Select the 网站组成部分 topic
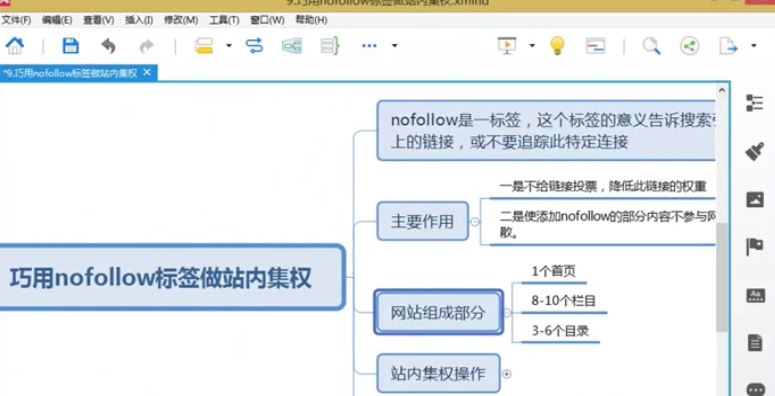775x396 pixels. (438, 312)
